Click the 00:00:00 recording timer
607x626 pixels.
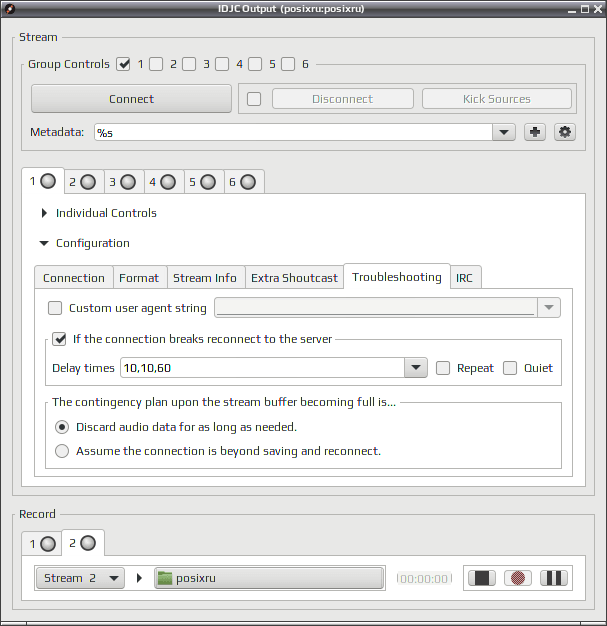[x=424, y=578]
